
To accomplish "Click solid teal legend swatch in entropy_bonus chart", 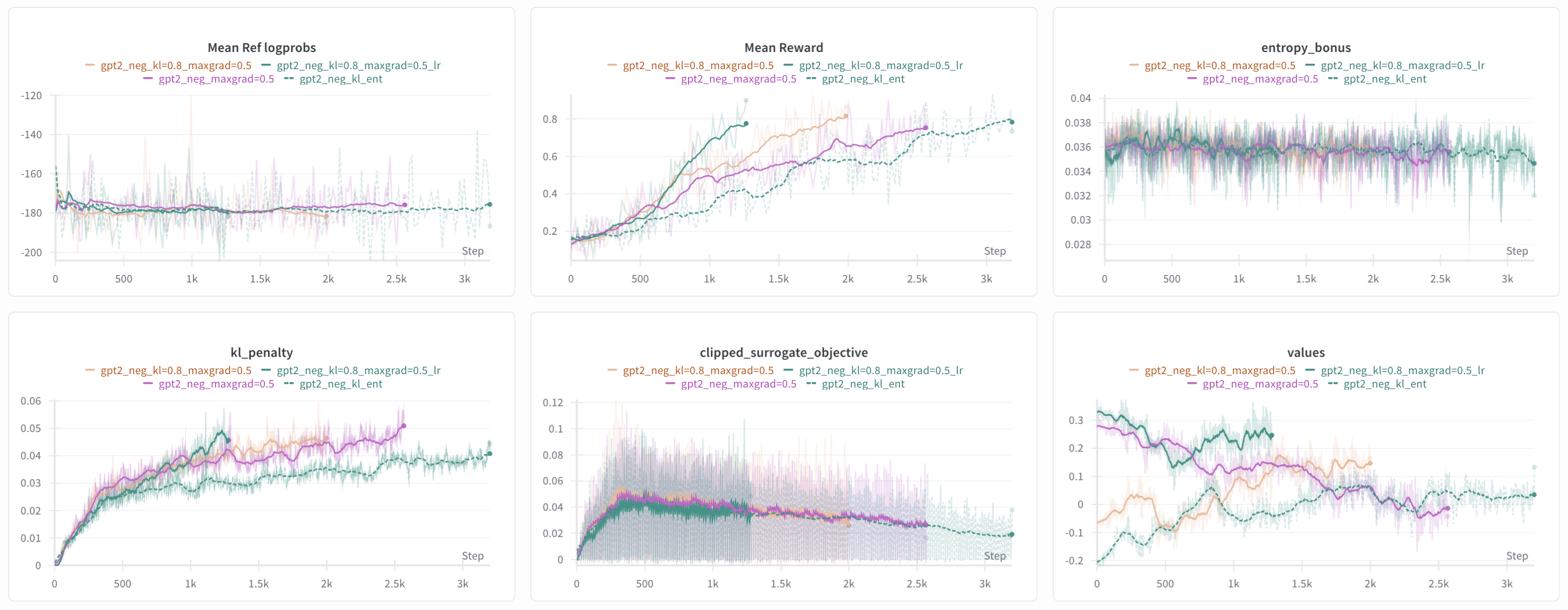I will [x=1310, y=66].
